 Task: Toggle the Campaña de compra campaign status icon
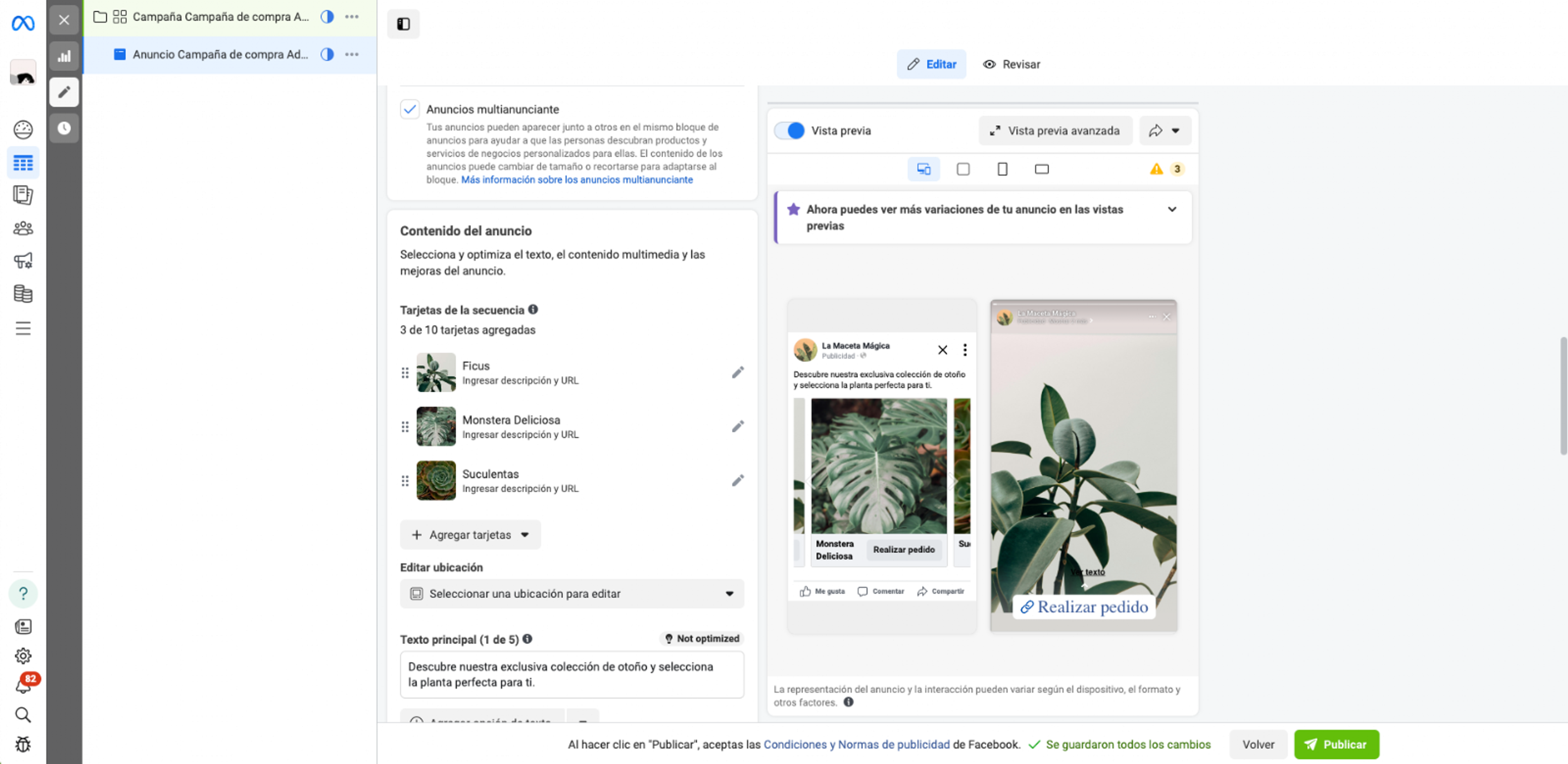327,17
